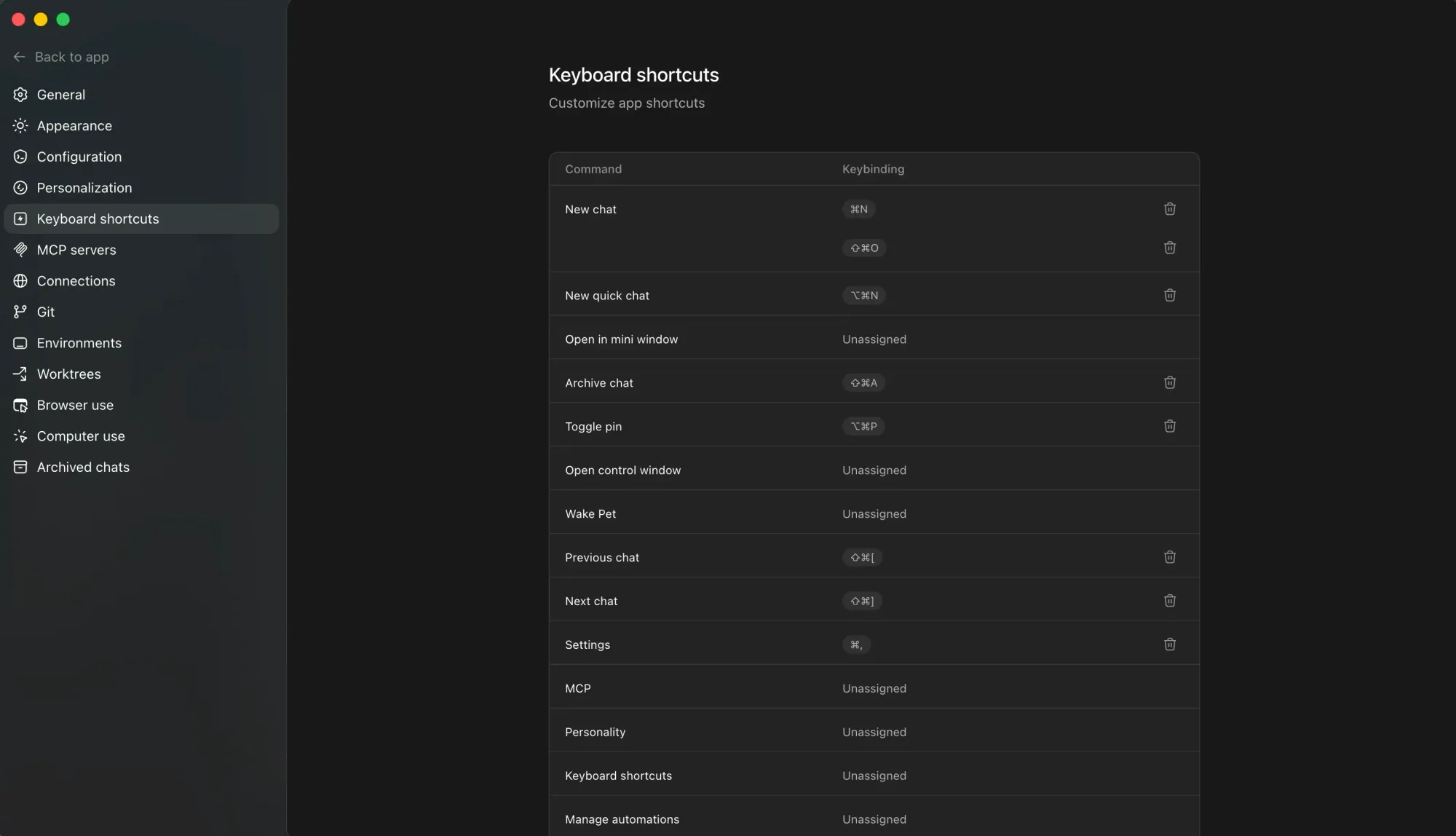
Task: Edit the ⇧⌘A Archive chat keybinding
Action: click(863, 382)
